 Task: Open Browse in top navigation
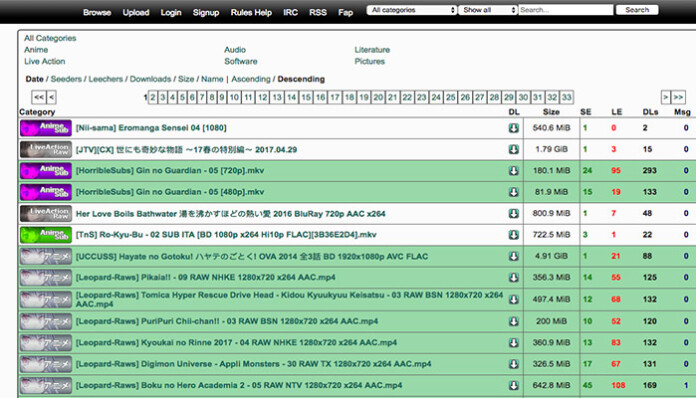pyautogui.click(x=97, y=12)
